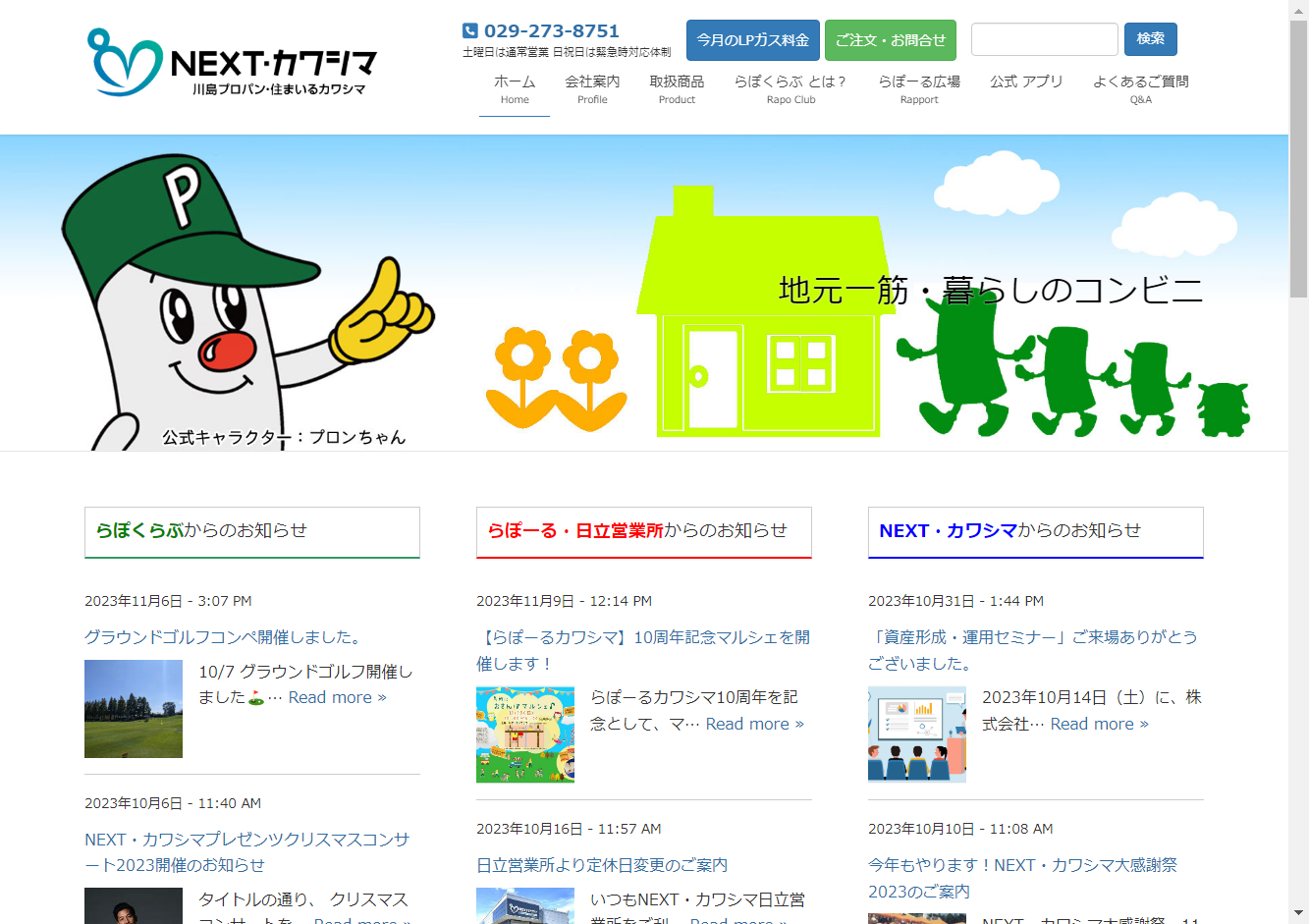1309x924 pixels.
Task: Open グラウンドゴルフコンペ開催しました。 article link
Action: click(x=224, y=637)
